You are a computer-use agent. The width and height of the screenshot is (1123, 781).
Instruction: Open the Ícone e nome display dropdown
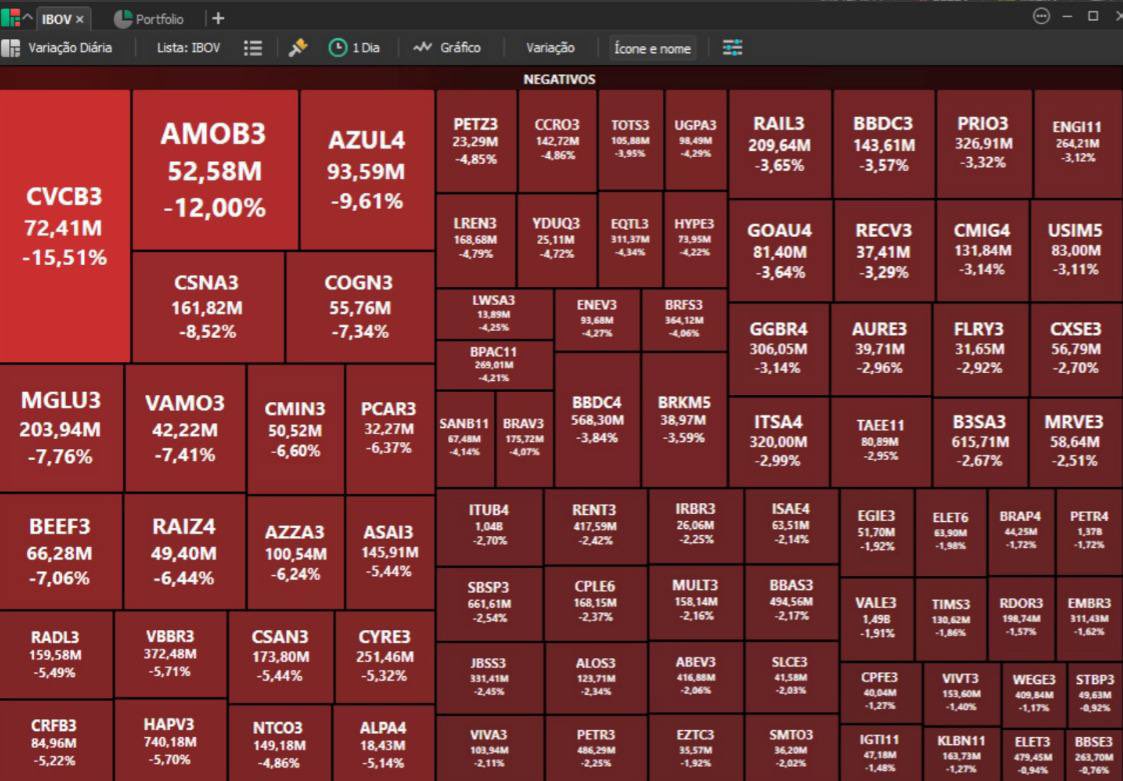(x=652, y=49)
